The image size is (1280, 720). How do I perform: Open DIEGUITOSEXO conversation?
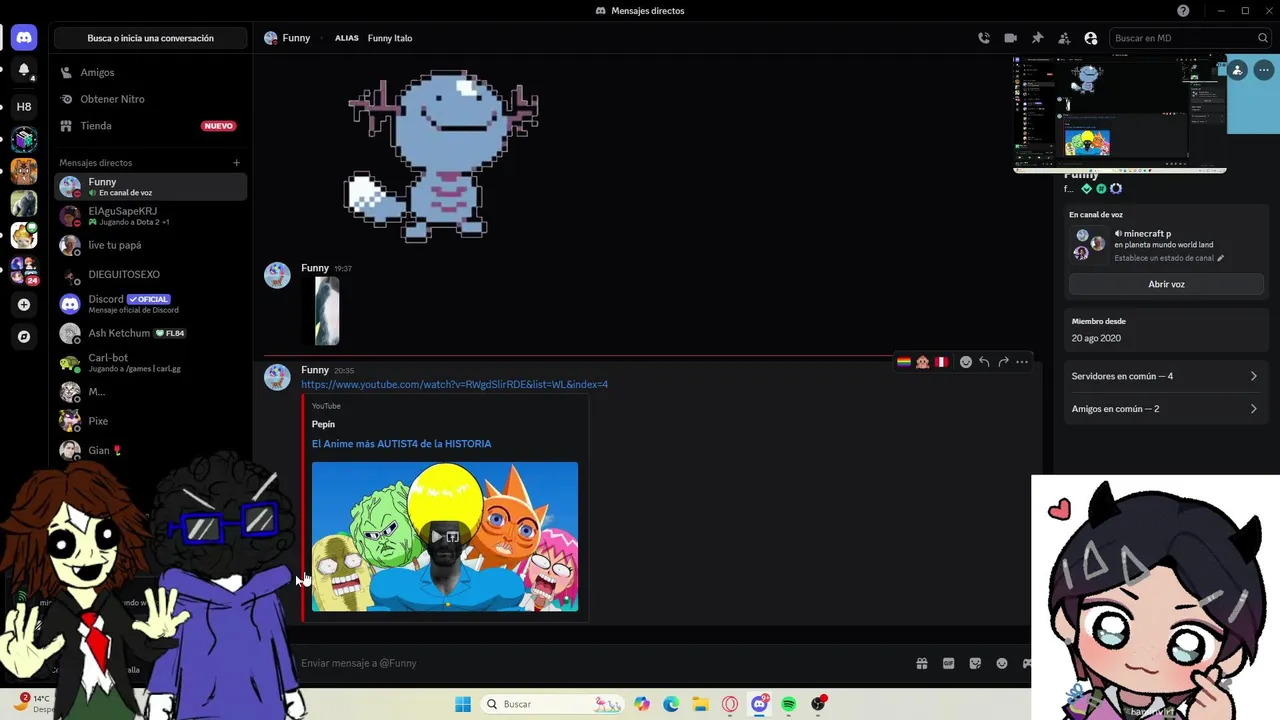click(150, 274)
